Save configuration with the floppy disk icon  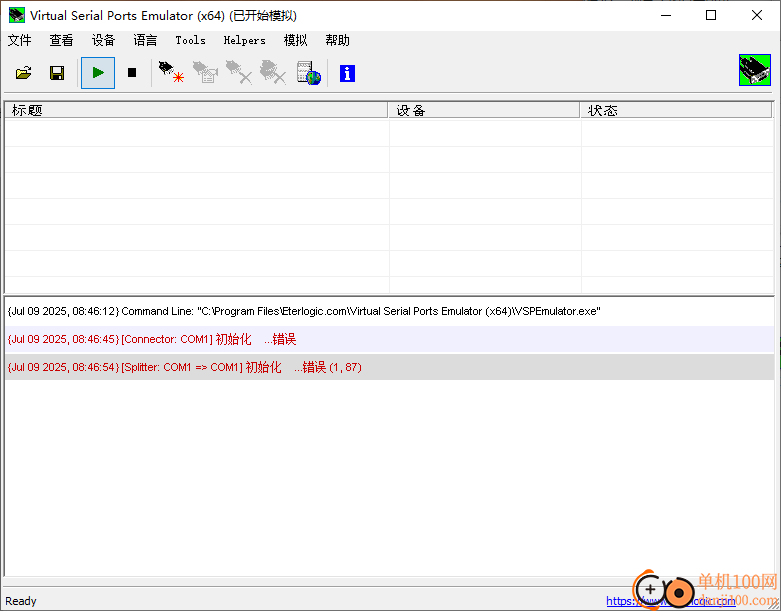pos(57,73)
